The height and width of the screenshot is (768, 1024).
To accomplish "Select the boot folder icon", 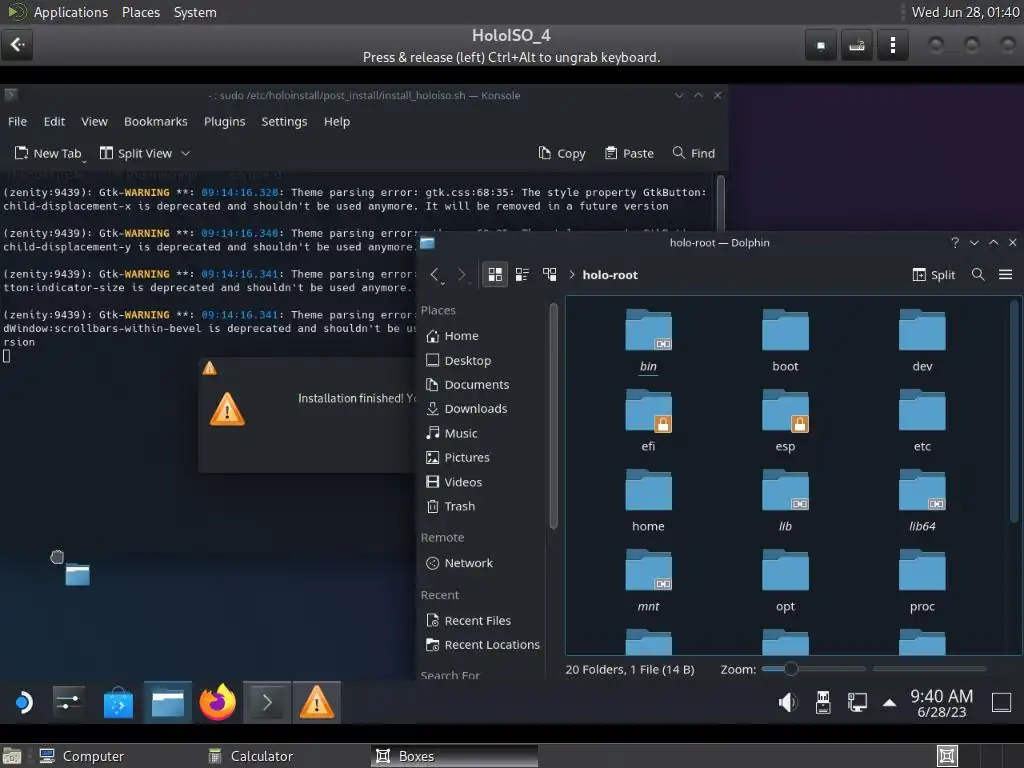I will point(785,330).
